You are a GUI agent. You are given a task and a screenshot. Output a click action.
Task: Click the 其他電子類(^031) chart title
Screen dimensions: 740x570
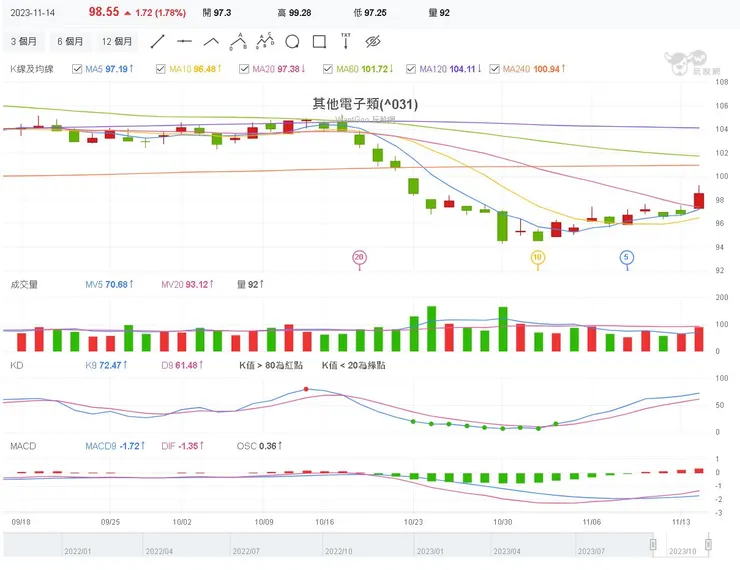365,104
